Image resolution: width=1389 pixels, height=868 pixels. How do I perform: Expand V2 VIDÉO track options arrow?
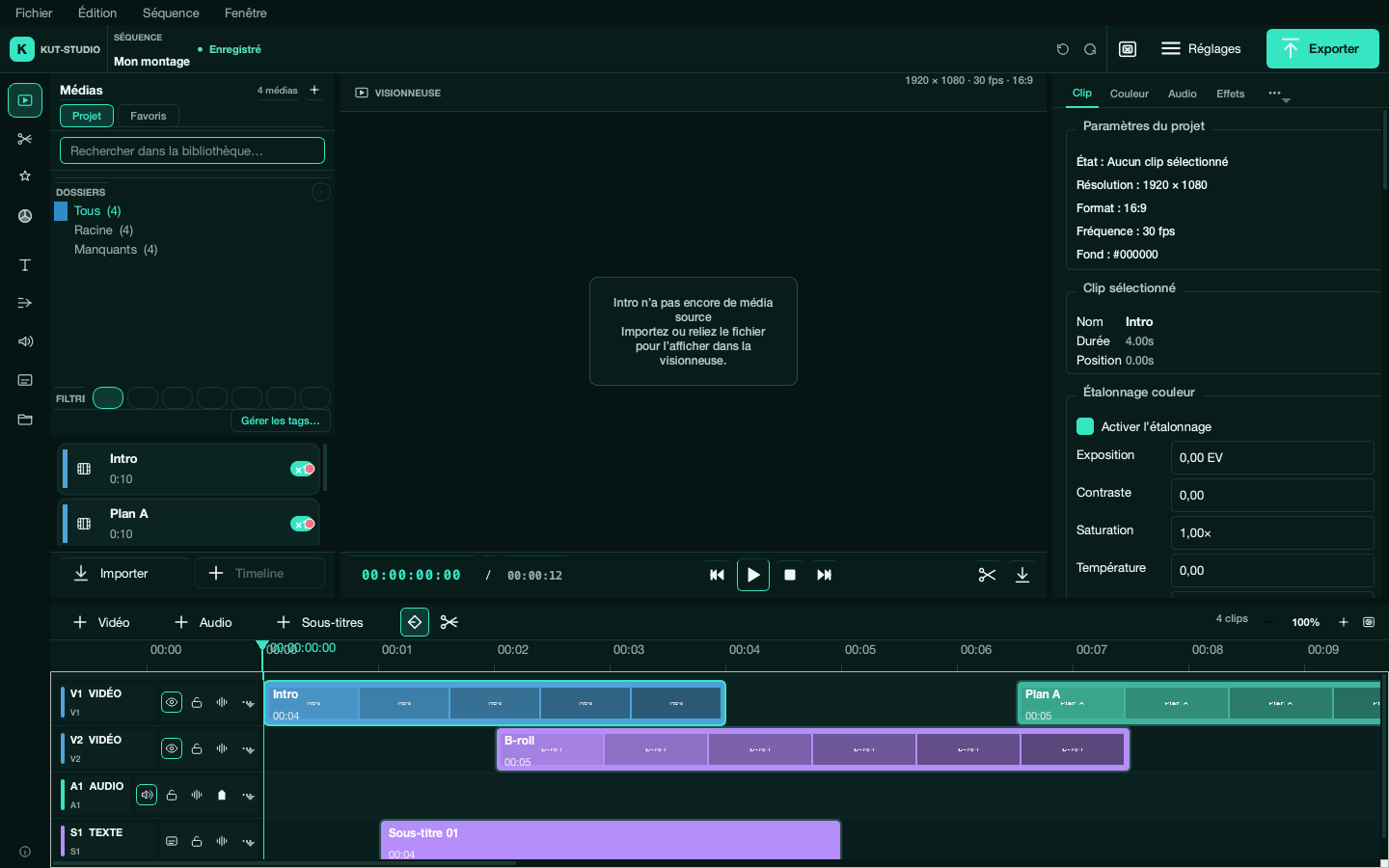[248, 749]
